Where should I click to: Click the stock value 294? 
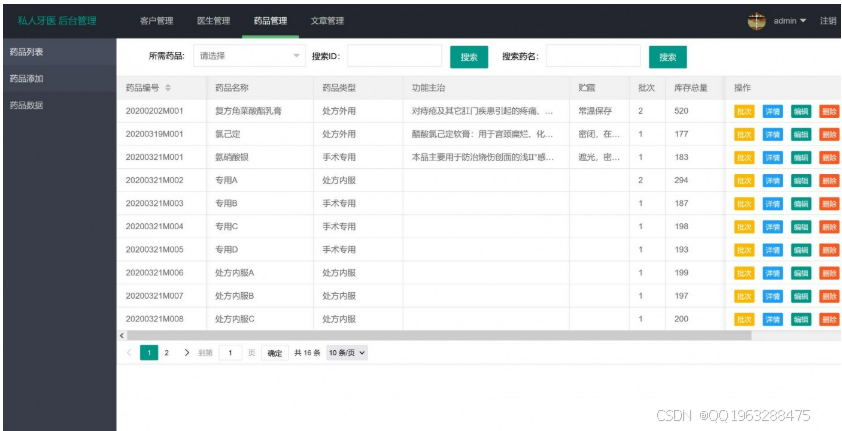[x=681, y=180]
